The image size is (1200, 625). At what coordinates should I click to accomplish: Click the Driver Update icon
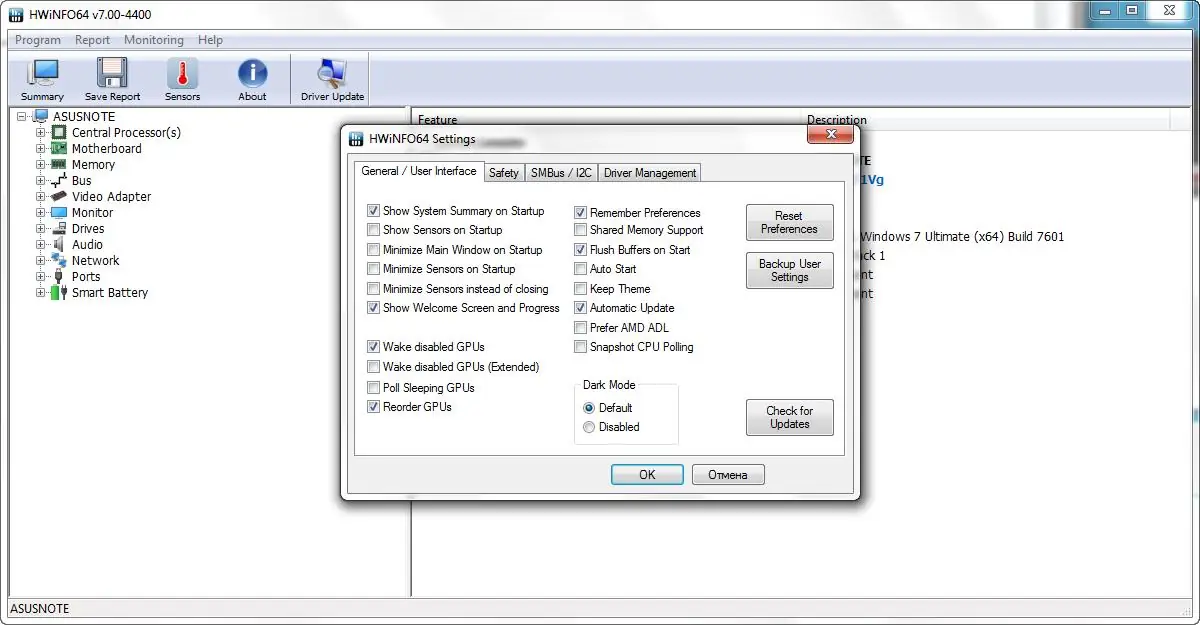(332, 74)
